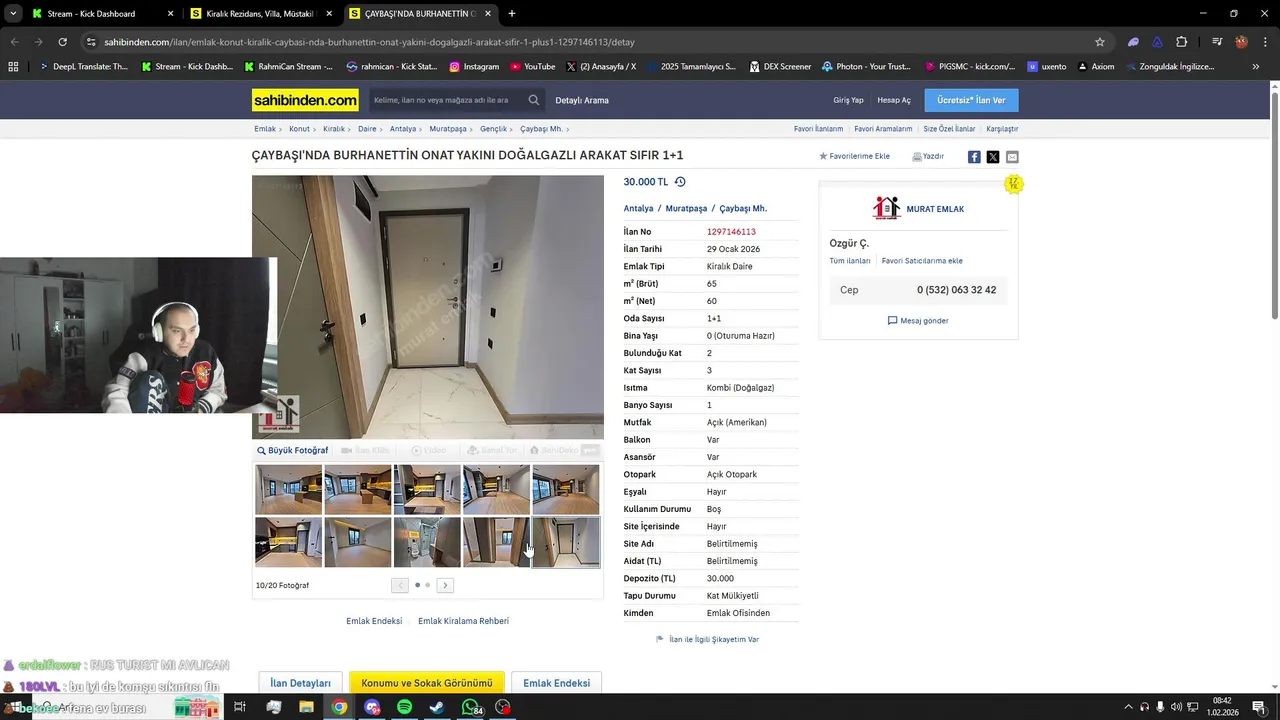1280x720 pixels.
Task: Select the last thumbnail showing the door
Action: coord(566,542)
